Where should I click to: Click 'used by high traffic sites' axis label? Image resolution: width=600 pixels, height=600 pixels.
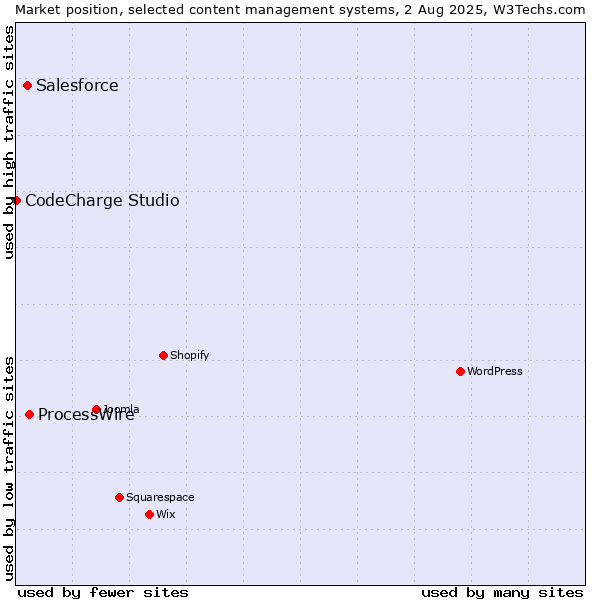8,142
